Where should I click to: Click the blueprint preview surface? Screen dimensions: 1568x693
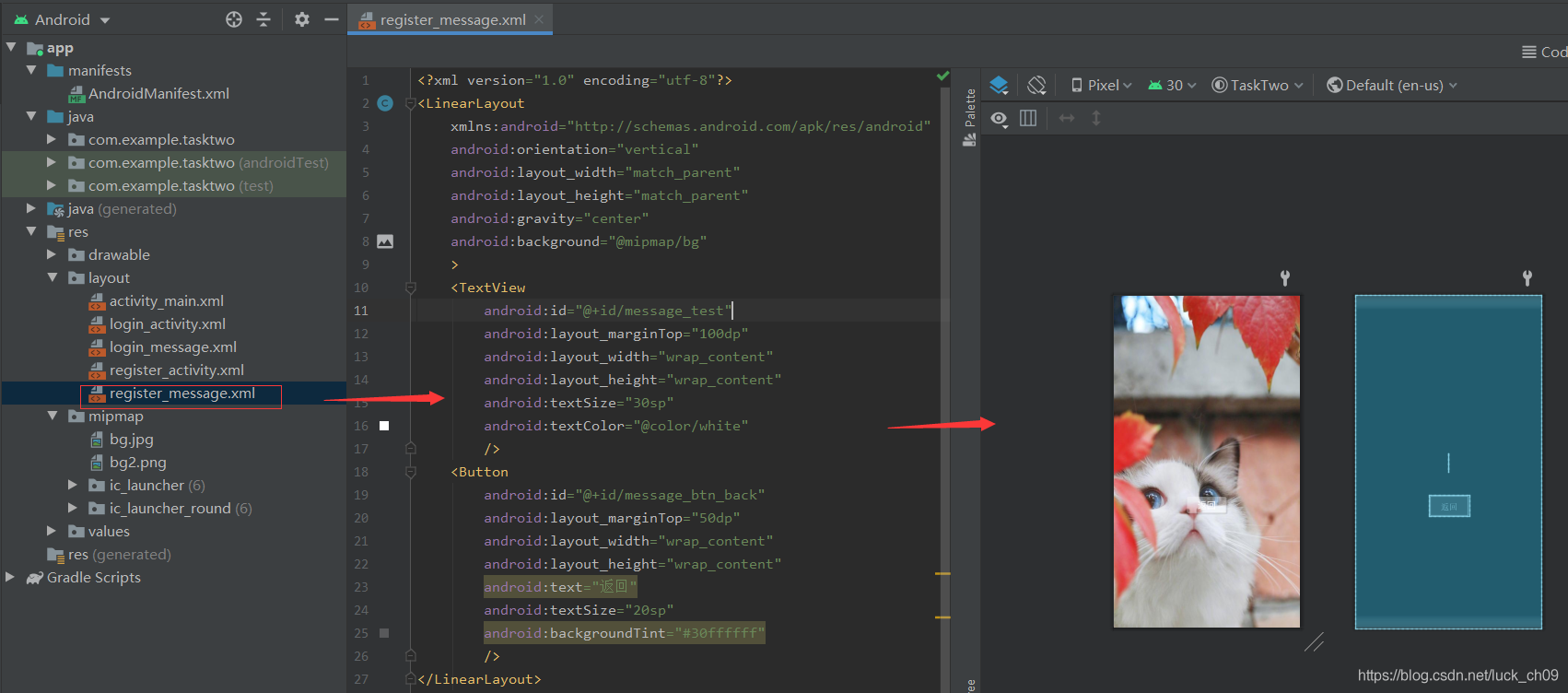click(1448, 462)
